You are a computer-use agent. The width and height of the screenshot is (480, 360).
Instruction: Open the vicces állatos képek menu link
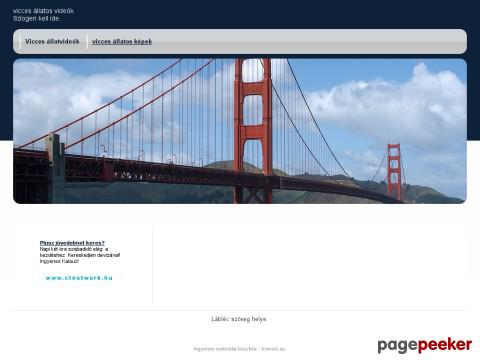(122, 42)
